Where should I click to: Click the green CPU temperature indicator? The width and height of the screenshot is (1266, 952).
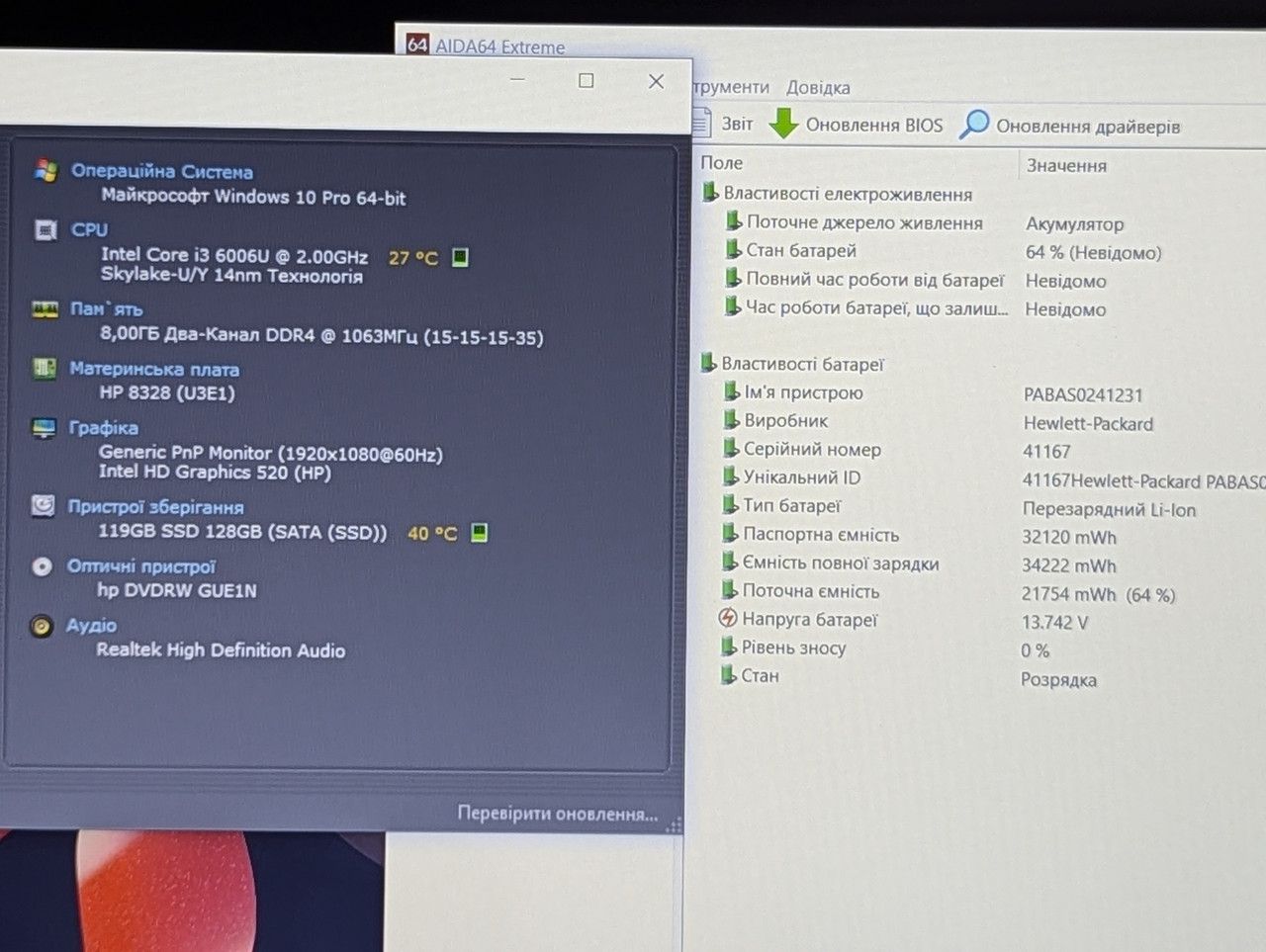(460, 257)
